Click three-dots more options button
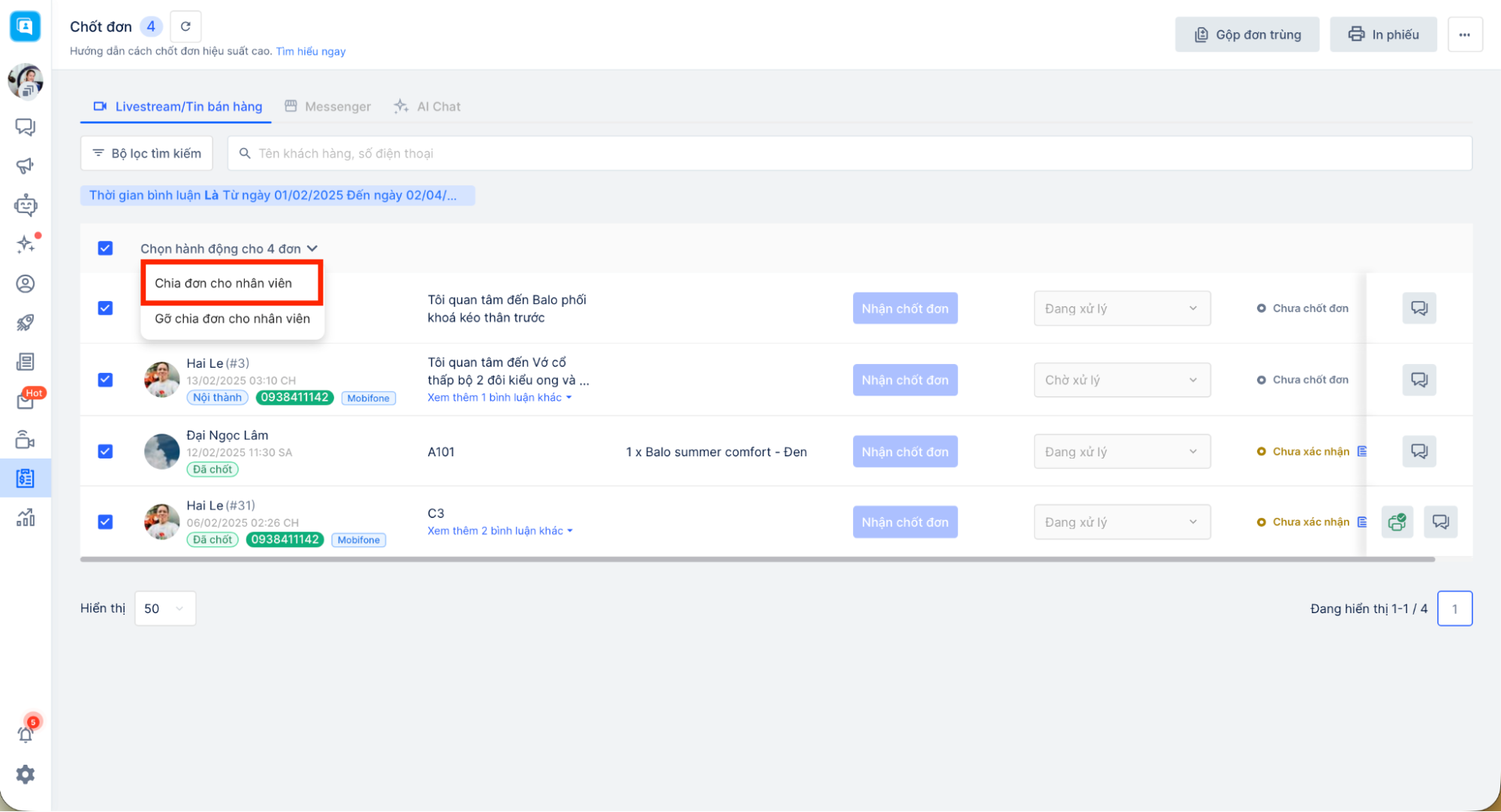 coord(1464,35)
